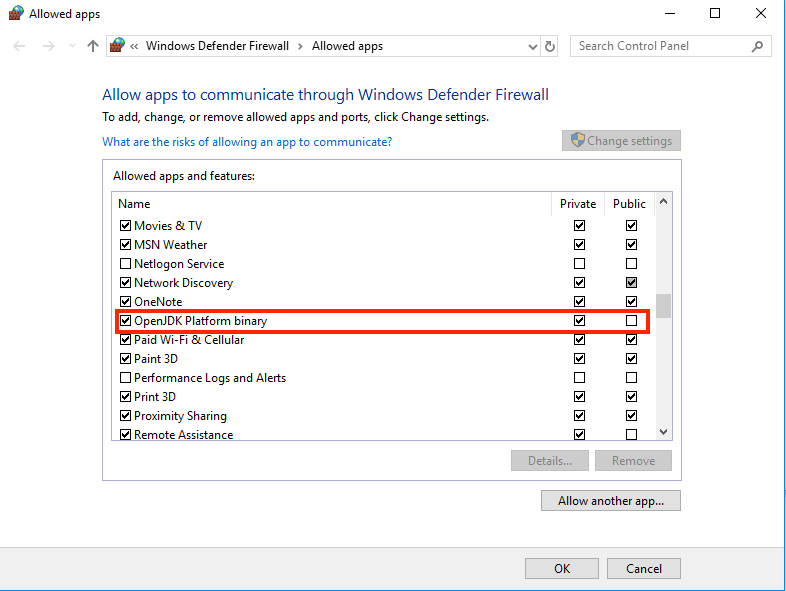Minimize the Allowed apps window
The image size is (786, 591).
point(670,14)
